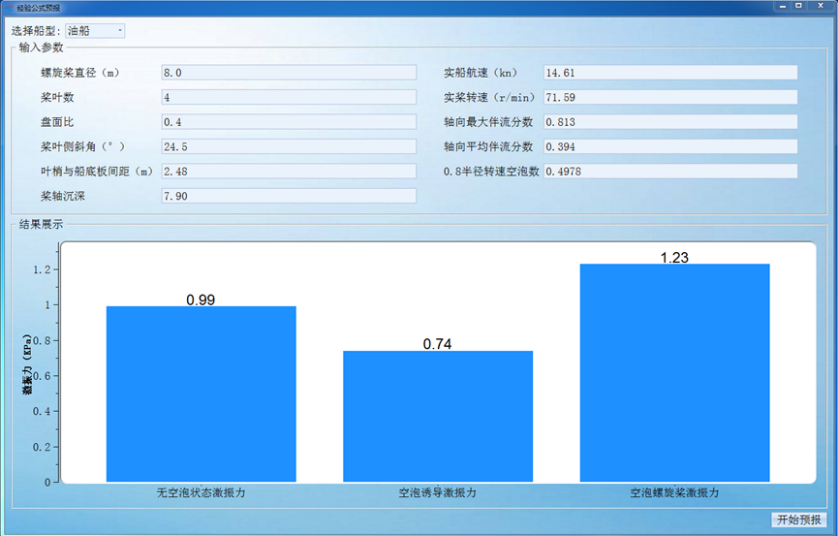838x536 pixels.
Task: Edit the 桨叶侧斜角 field
Action: click(x=288, y=146)
